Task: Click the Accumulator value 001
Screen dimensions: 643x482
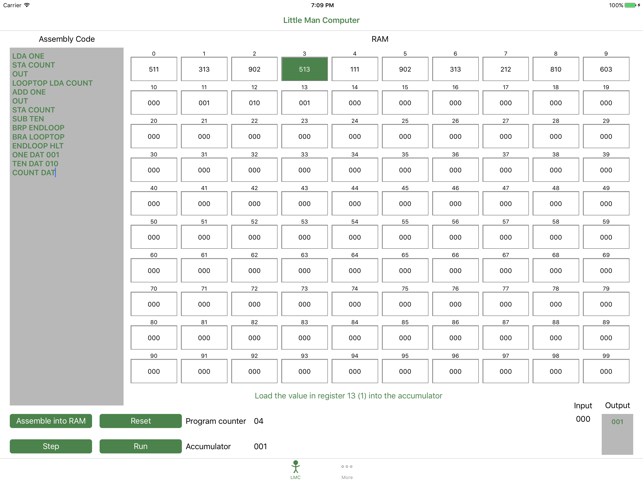Action: tap(260, 446)
